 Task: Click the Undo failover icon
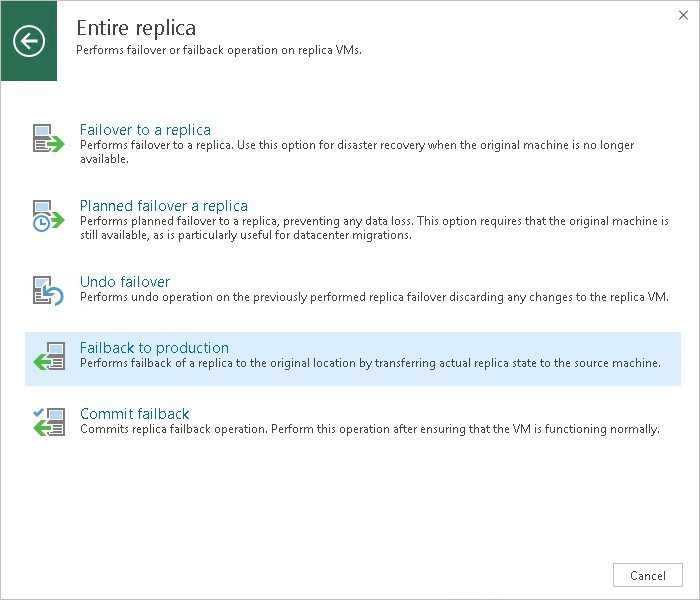(x=48, y=291)
